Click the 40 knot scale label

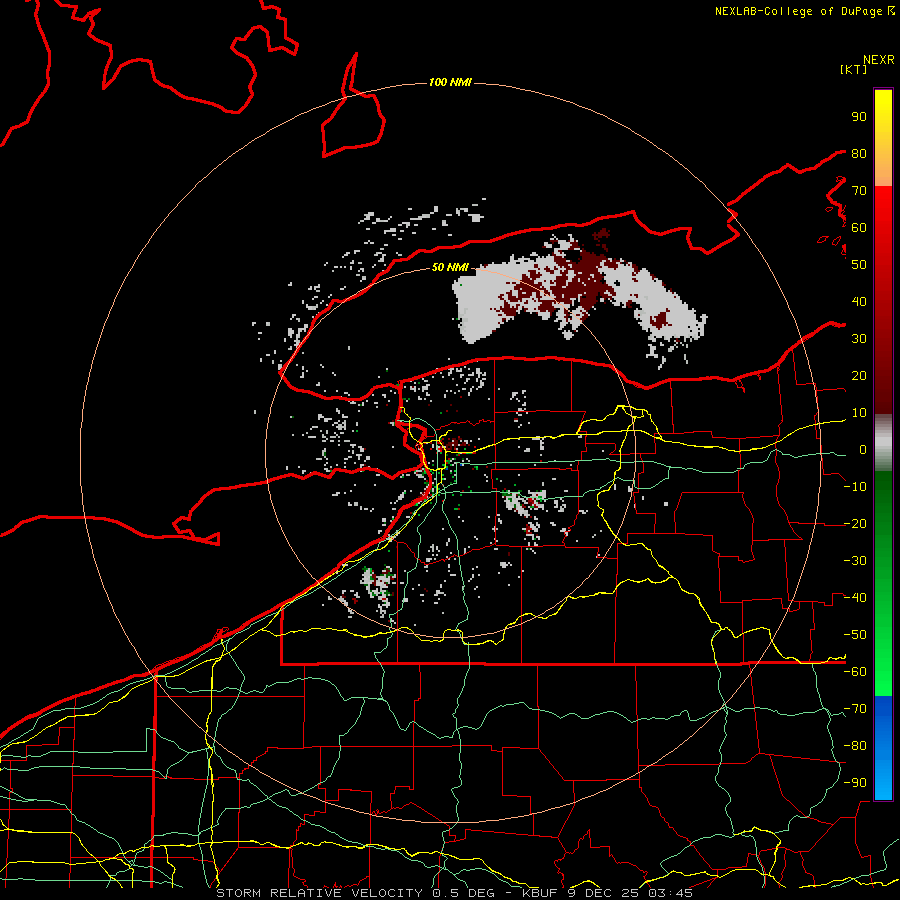tap(859, 301)
